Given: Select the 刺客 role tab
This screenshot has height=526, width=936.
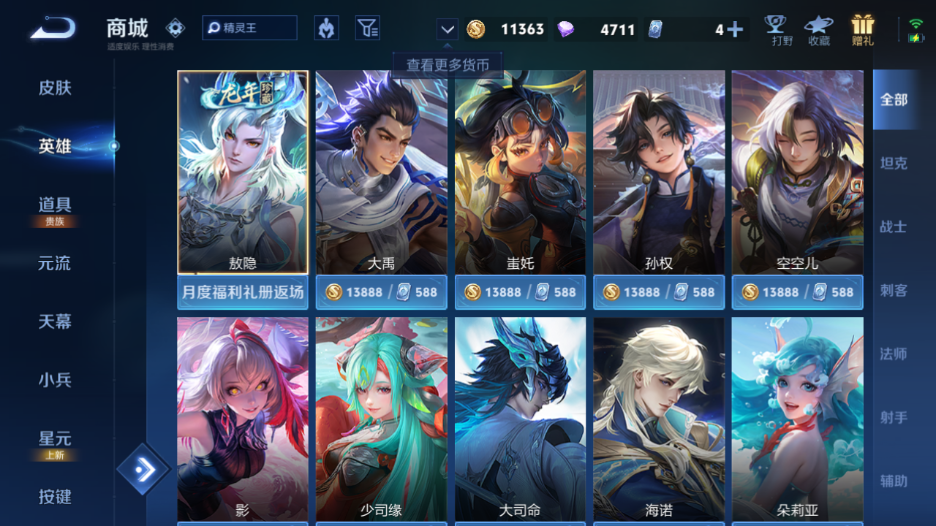Looking at the screenshot, I should pos(894,290).
